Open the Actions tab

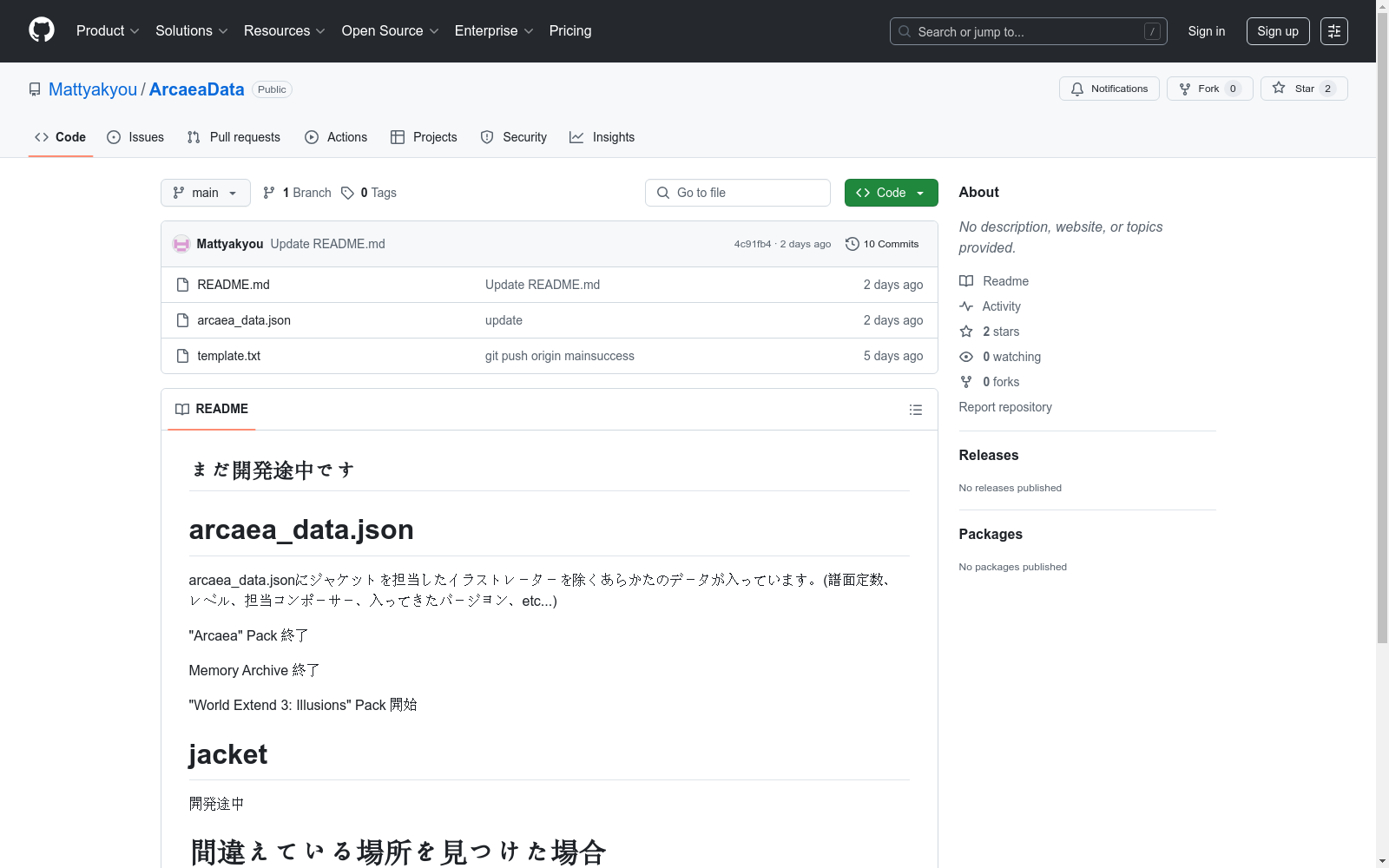[336, 137]
